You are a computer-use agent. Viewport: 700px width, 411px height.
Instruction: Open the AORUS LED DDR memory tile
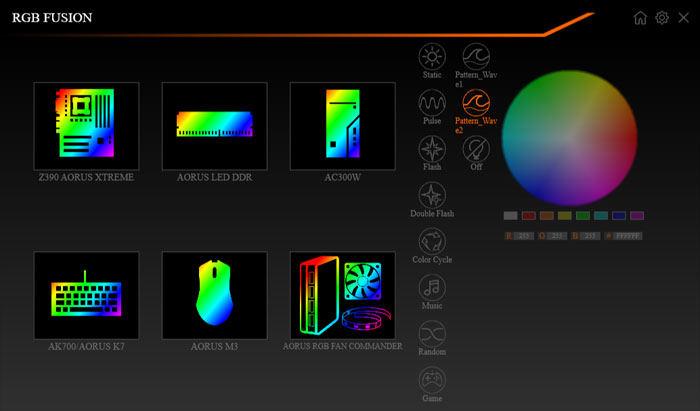point(214,126)
